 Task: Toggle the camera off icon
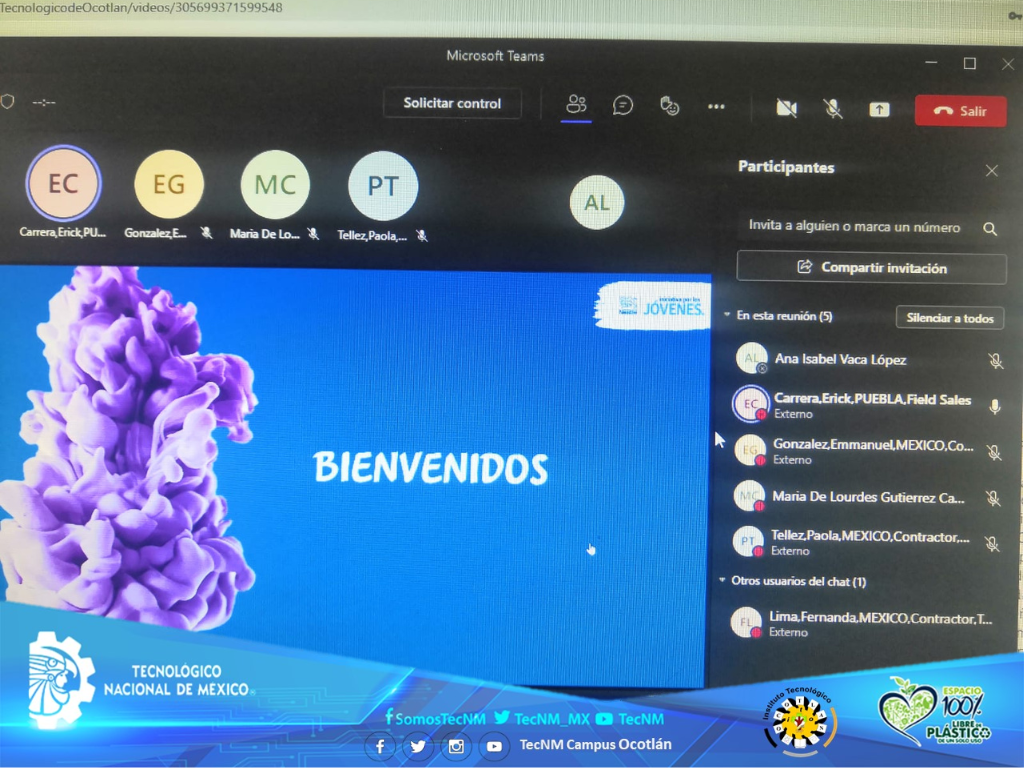coord(786,108)
